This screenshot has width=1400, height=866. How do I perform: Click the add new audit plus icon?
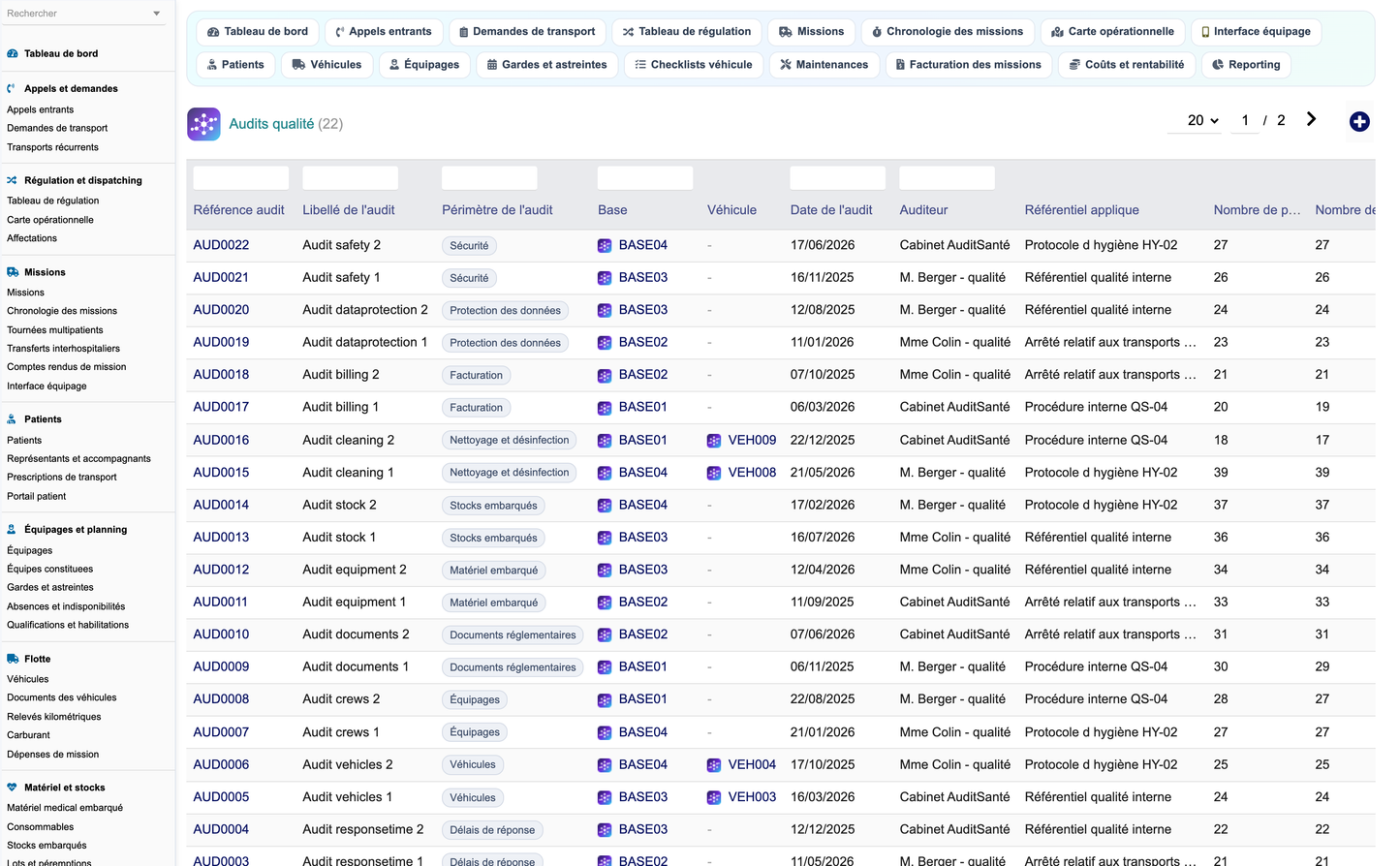tap(1359, 121)
